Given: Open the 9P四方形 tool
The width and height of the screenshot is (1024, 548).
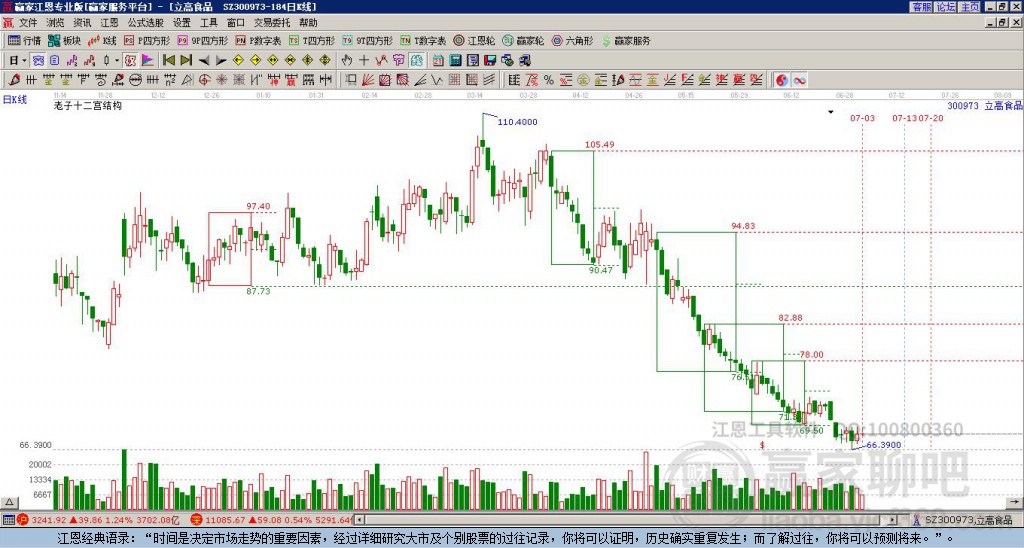Looking at the screenshot, I should coord(203,40).
